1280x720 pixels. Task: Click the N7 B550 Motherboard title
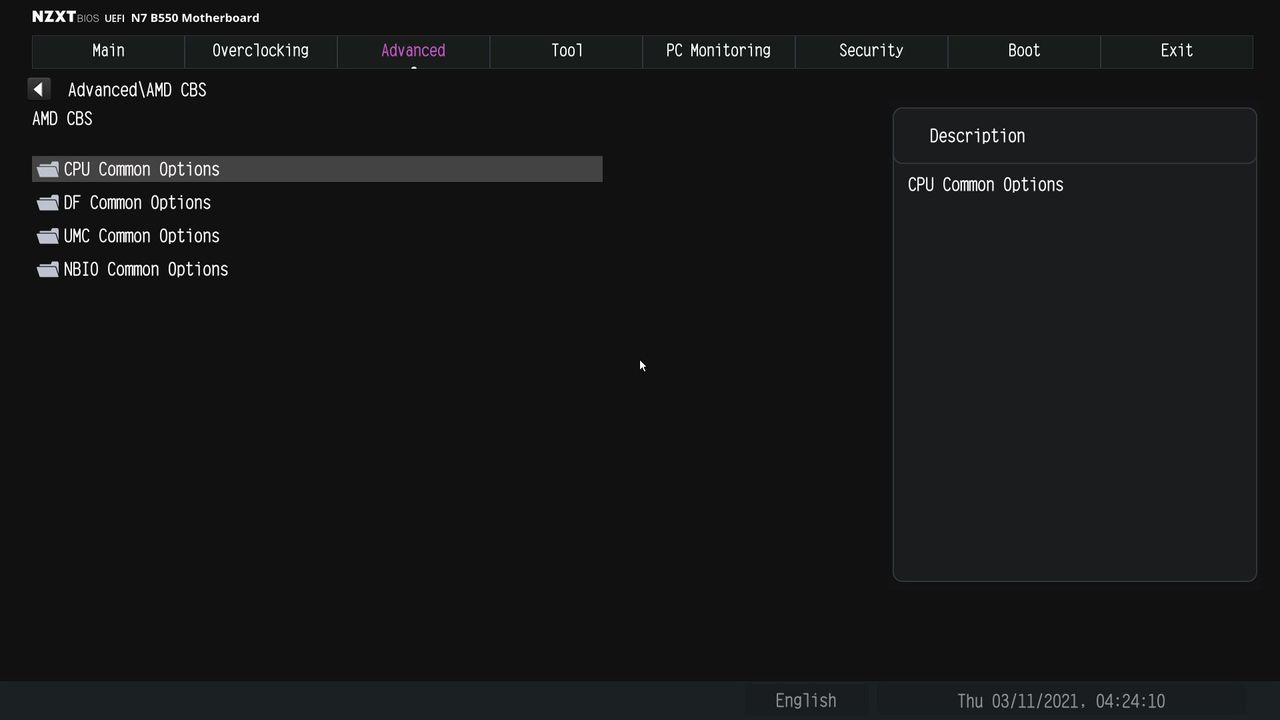195,17
